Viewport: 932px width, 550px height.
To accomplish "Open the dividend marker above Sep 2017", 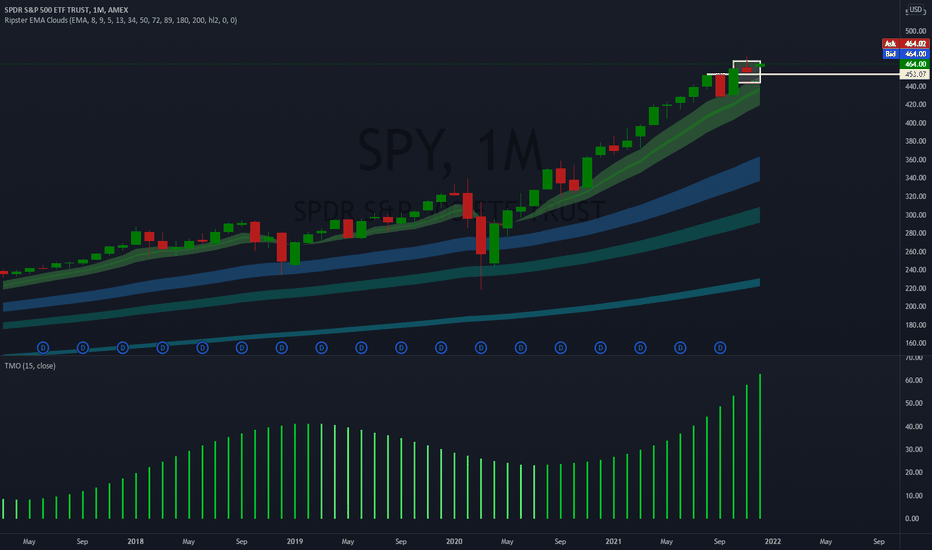I will pos(83,347).
